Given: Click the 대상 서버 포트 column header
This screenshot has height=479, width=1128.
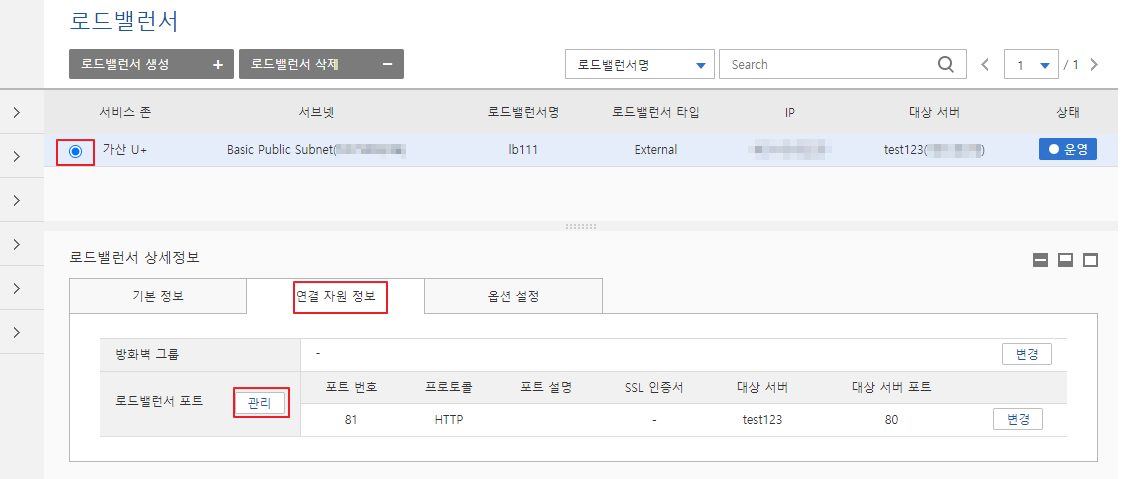Looking at the screenshot, I should [891, 387].
